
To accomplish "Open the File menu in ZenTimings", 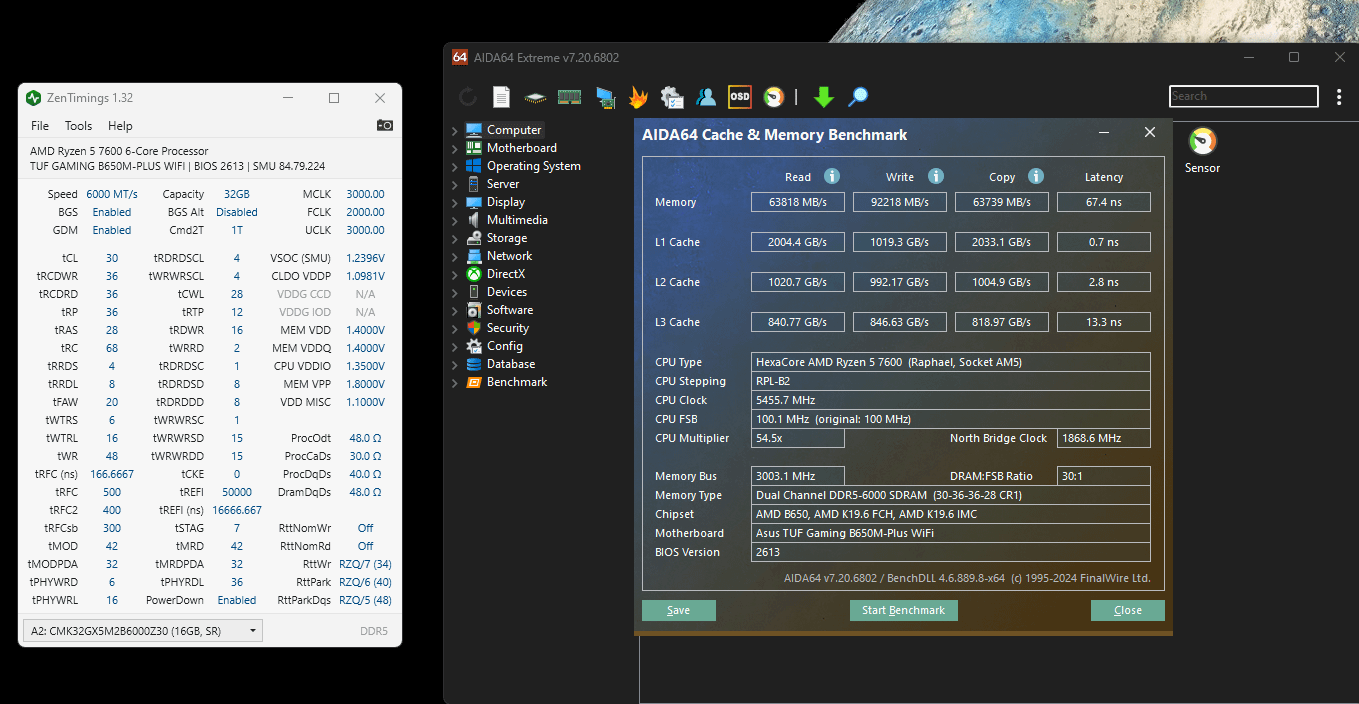I will coord(40,126).
